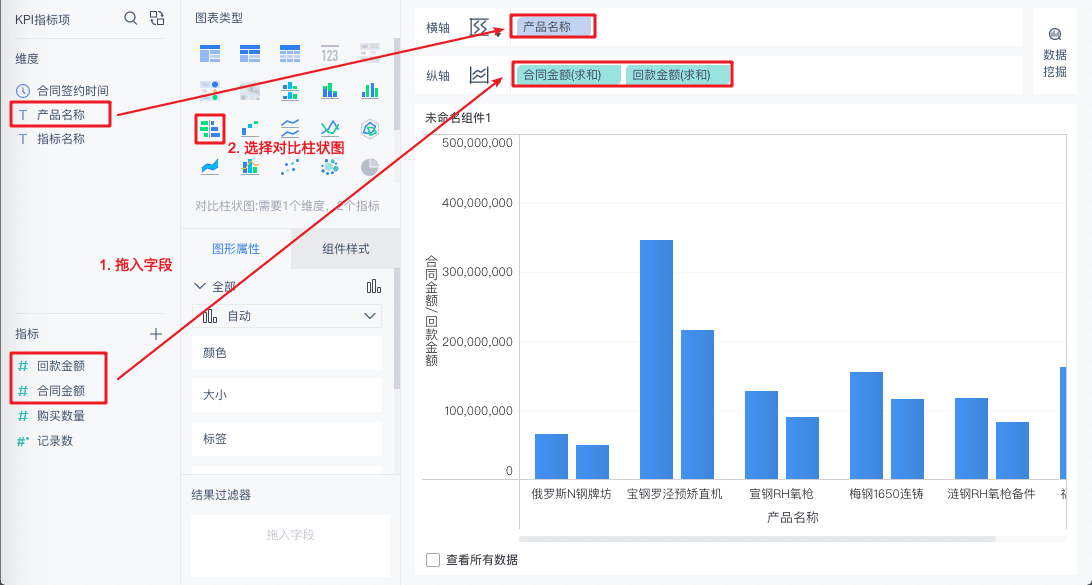Click the 标签 attribute drop box
Screen dimensions: 1092x585
pyautogui.click(x=287, y=439)
